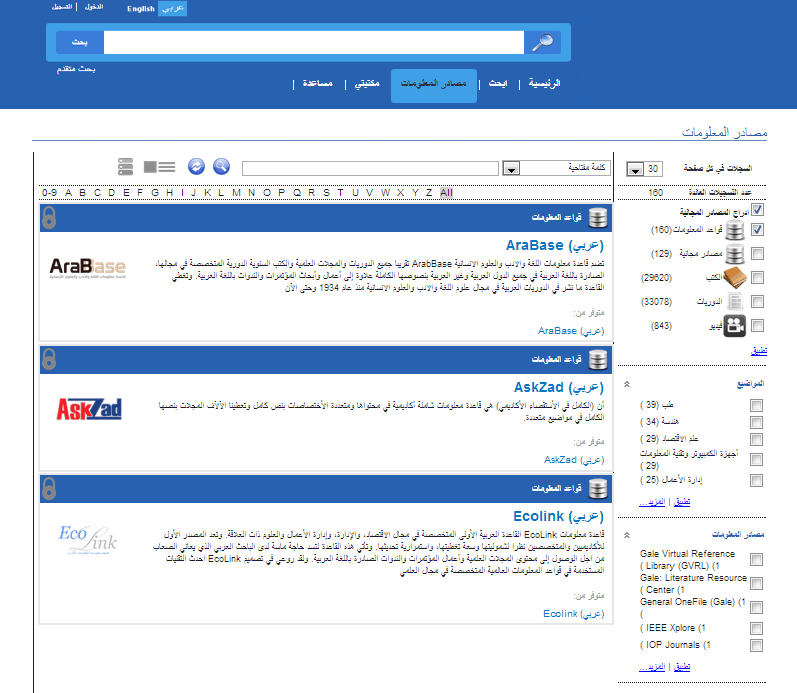
Task: Show more information sources link
Action: [x=652, y=667]
